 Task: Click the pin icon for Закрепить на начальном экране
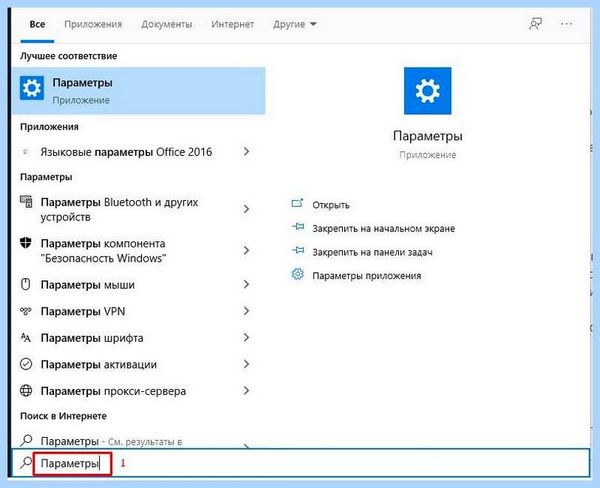point(298,227)
